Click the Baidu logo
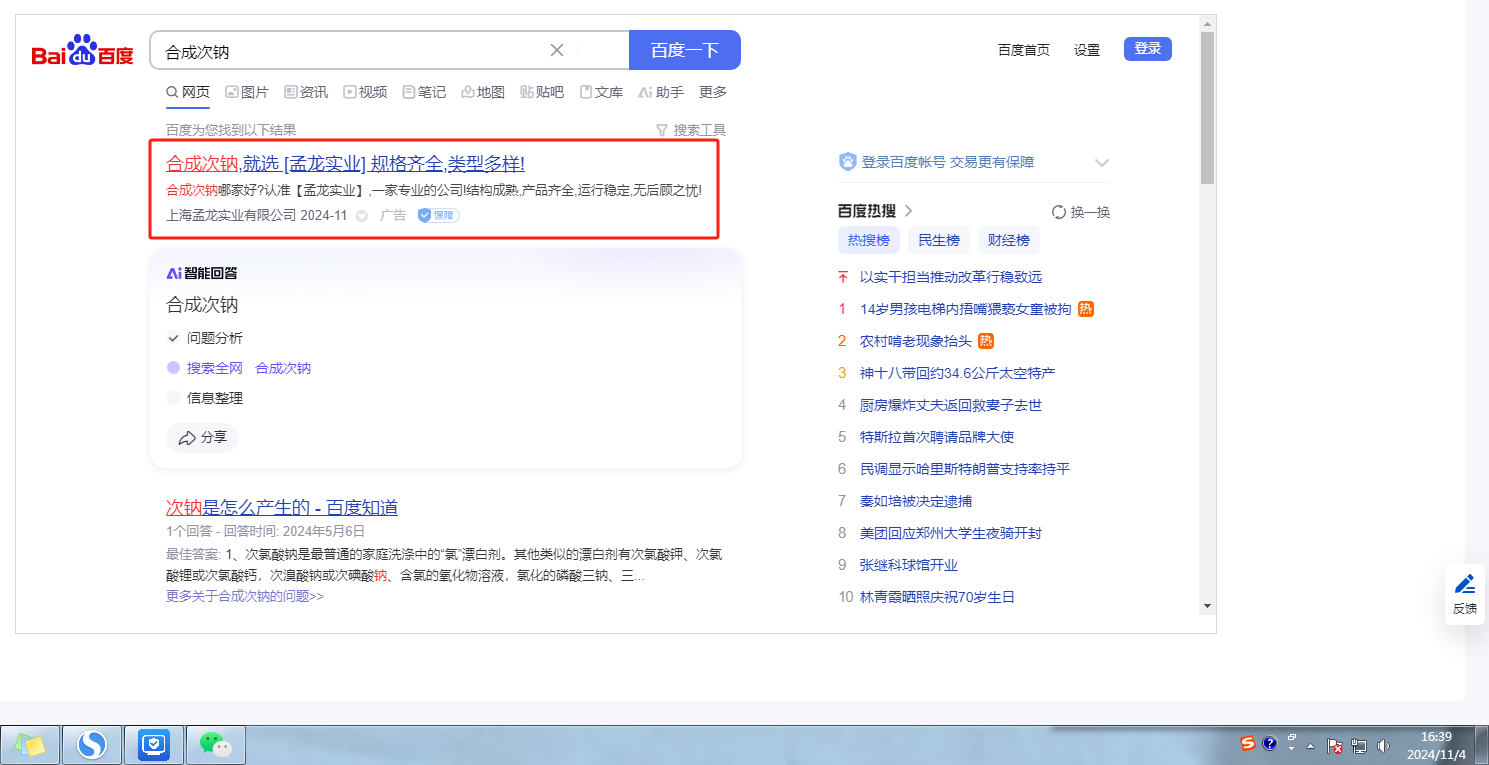This screenshot has width=1489, height=765. [x=82, y=51]
